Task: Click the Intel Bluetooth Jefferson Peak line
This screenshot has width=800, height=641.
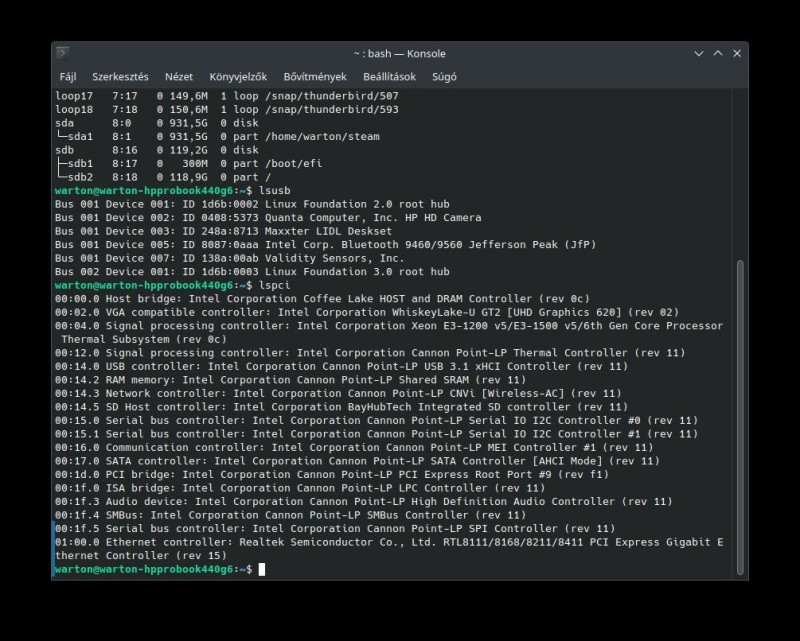Action: [326, 244]
